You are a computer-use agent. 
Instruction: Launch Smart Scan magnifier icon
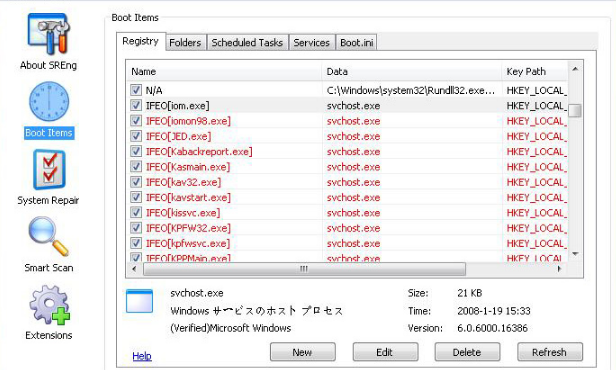49,237
